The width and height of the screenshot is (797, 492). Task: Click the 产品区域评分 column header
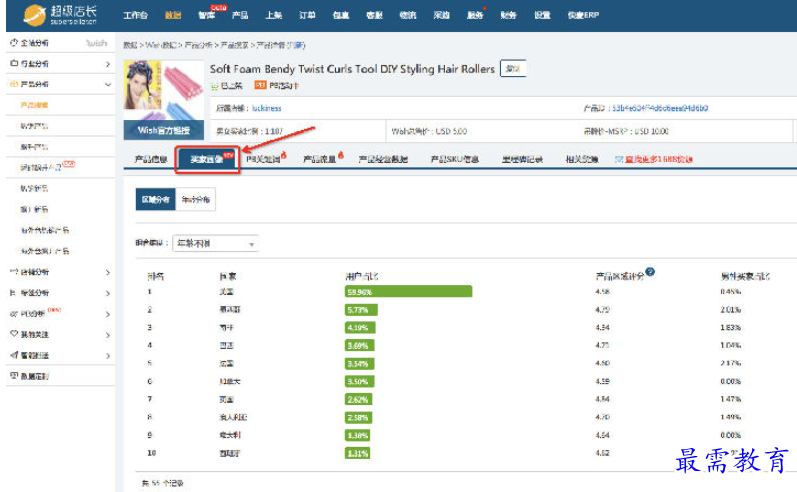point(620,276)
